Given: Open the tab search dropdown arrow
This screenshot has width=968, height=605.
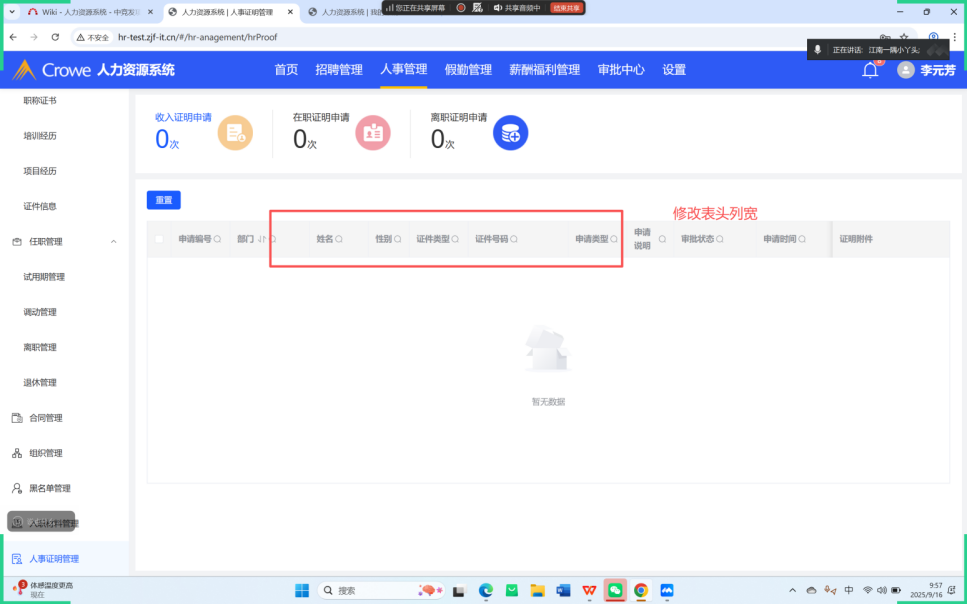Looking at the screenshot, I should coord(12,12).
